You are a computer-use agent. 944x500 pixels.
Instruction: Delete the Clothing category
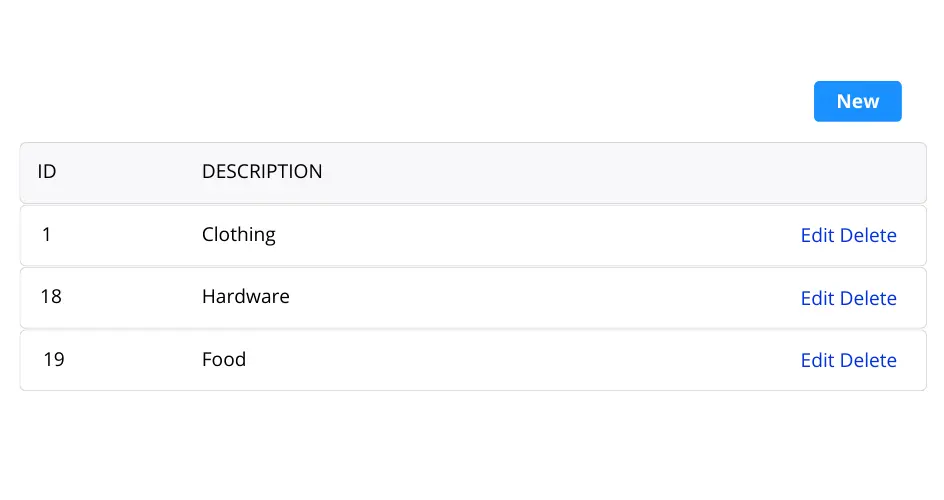(868, 235)
